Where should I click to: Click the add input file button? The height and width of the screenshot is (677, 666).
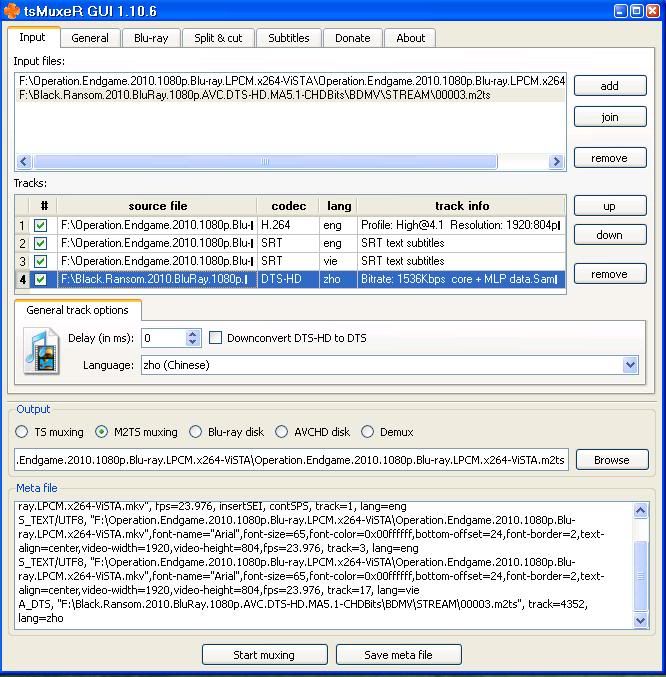[x=610, y=86]
